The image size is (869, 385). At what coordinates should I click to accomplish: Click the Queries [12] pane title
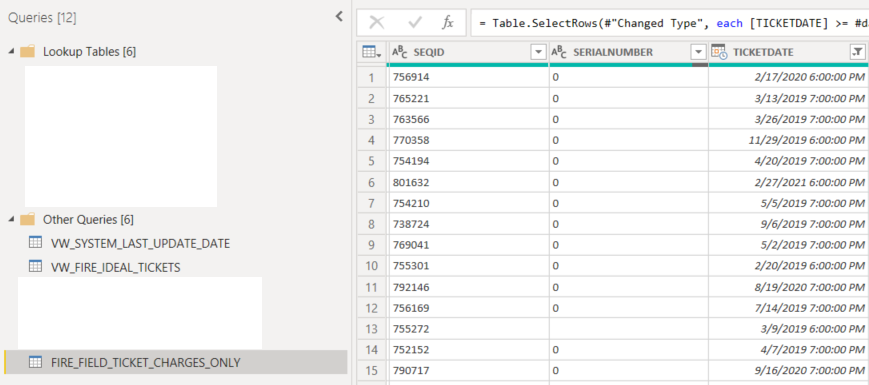42,18
